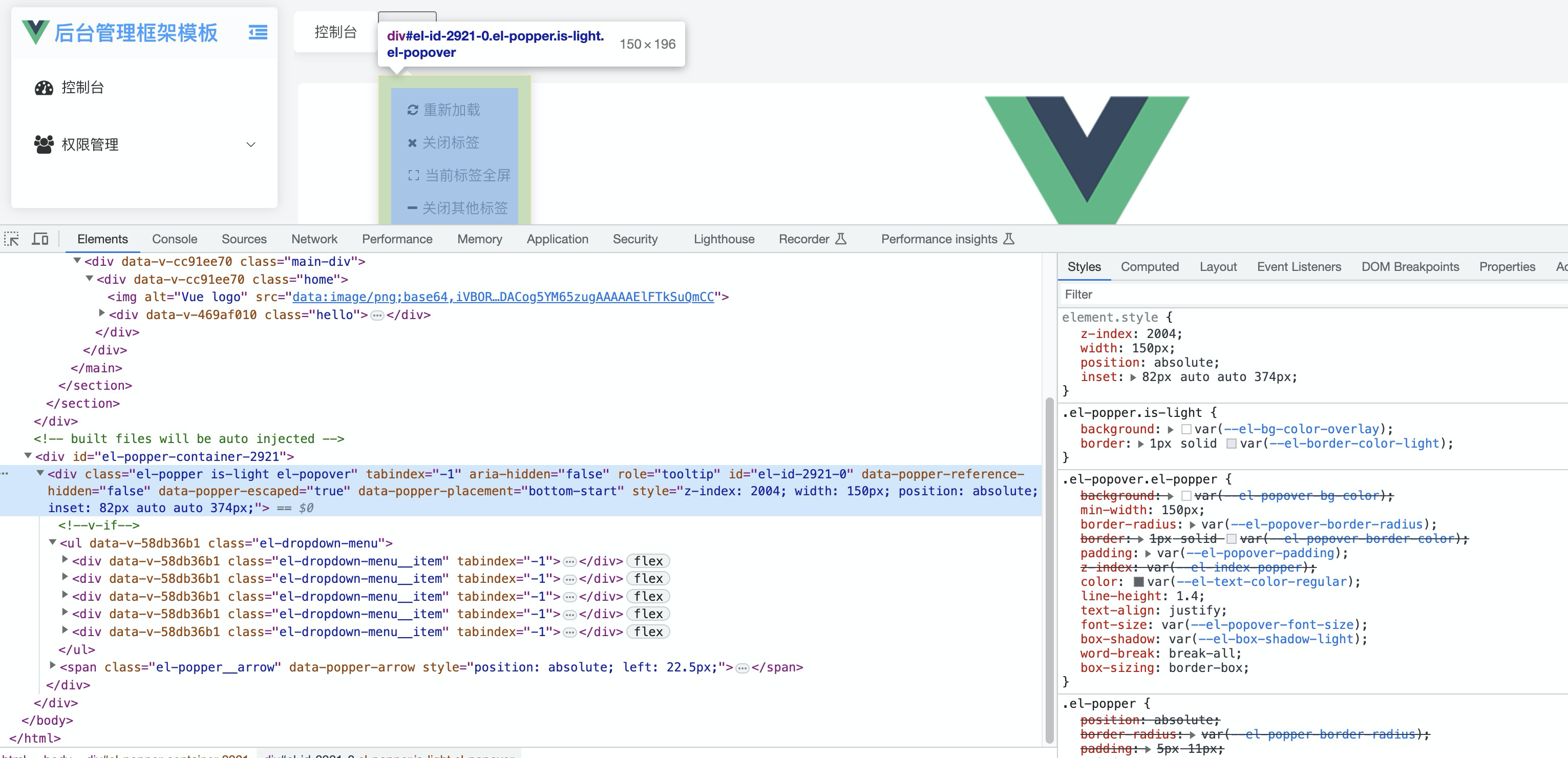Click the dashboard gauge icon beside 控制台
This screenshot has height=758, width=1568.
point(44,88)
